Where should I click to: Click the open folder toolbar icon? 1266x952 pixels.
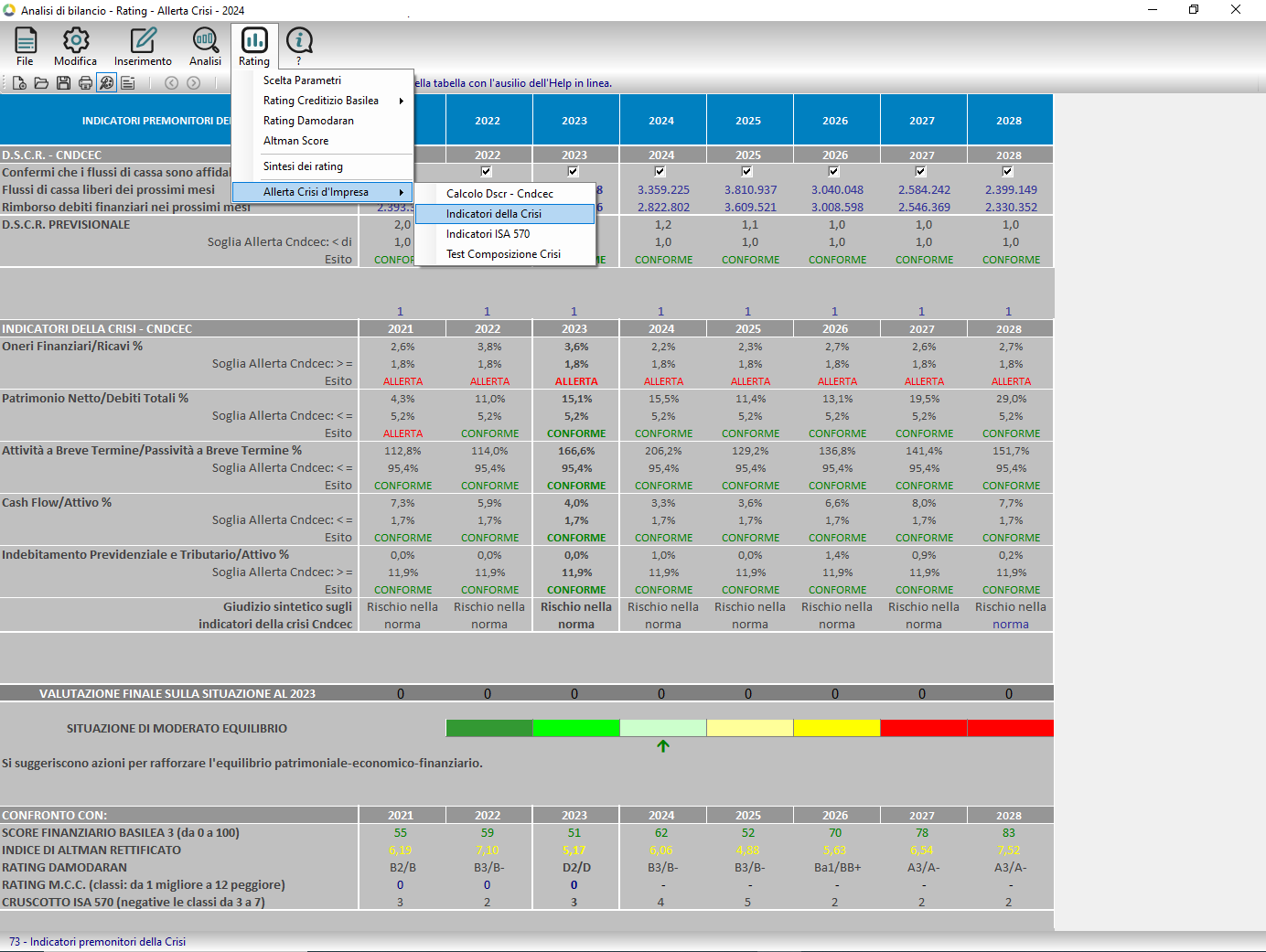(41, 83)
